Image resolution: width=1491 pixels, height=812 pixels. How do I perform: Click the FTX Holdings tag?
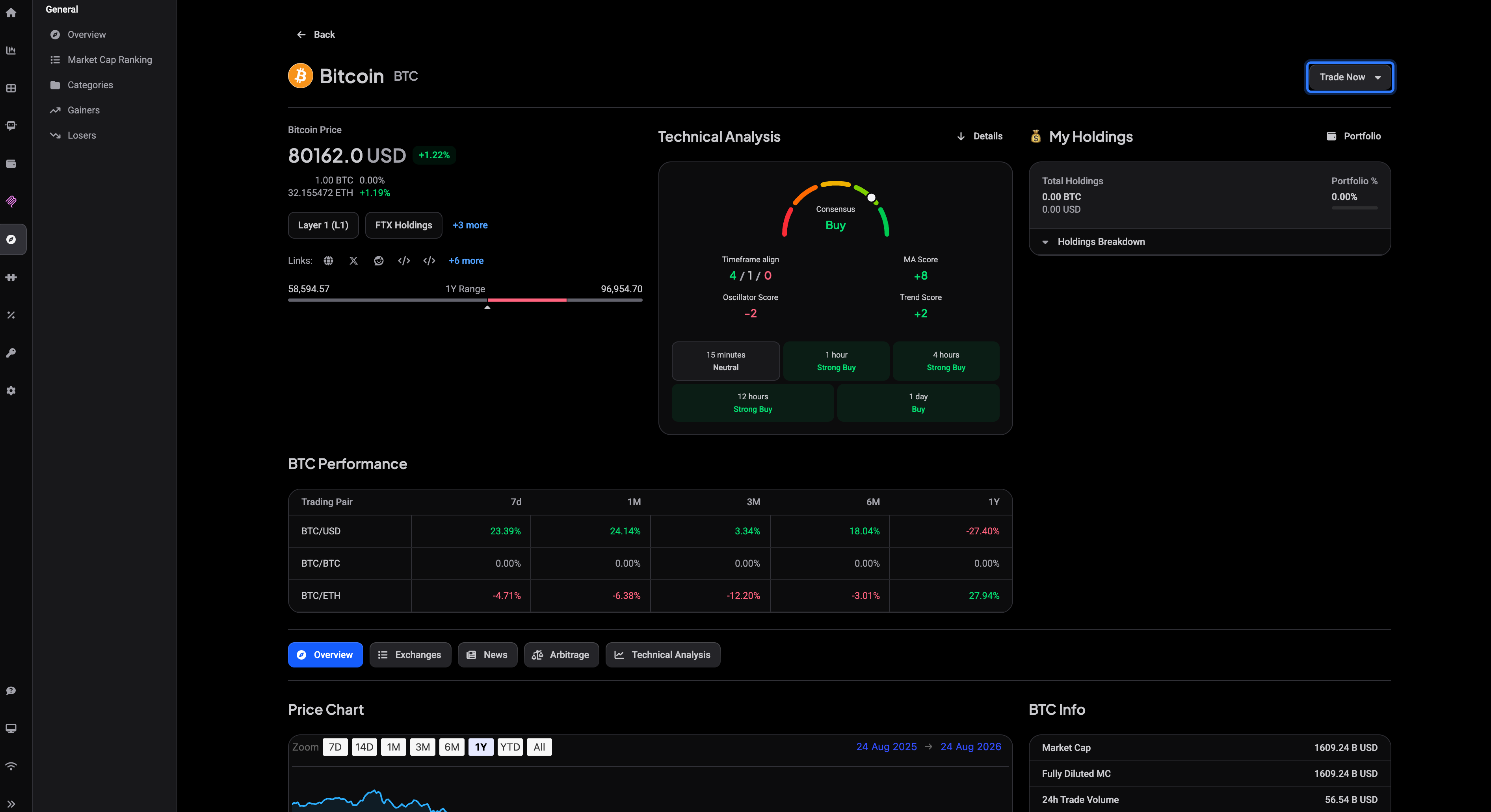point(403,225)
